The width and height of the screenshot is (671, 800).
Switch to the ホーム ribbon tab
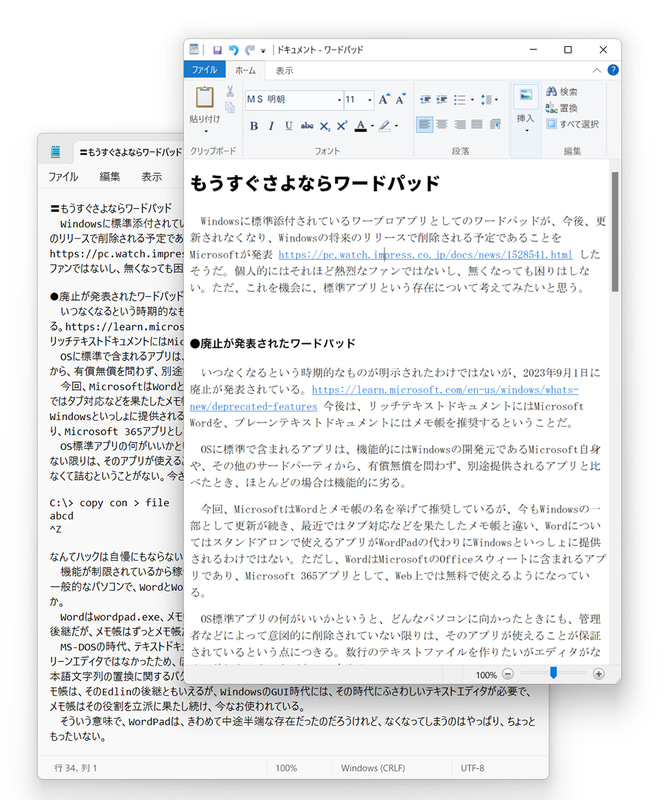(245, 70)
